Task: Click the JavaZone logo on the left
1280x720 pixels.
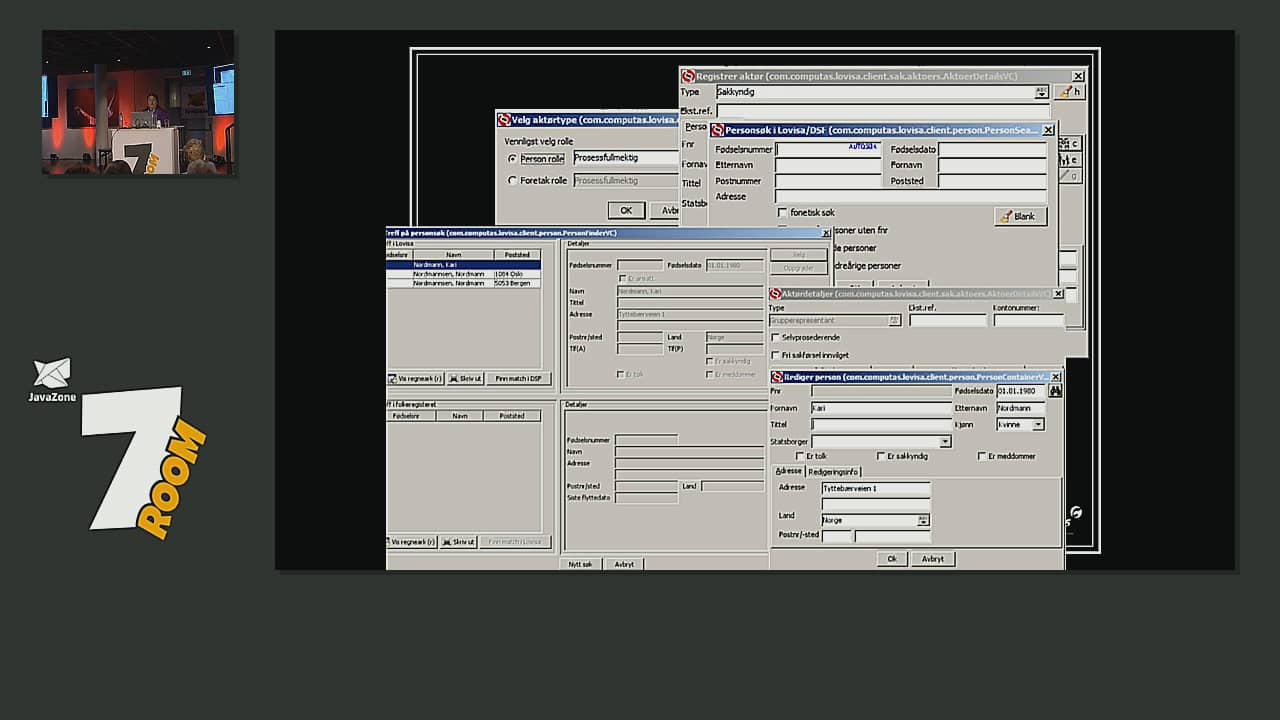Action: tap(52, 380)
